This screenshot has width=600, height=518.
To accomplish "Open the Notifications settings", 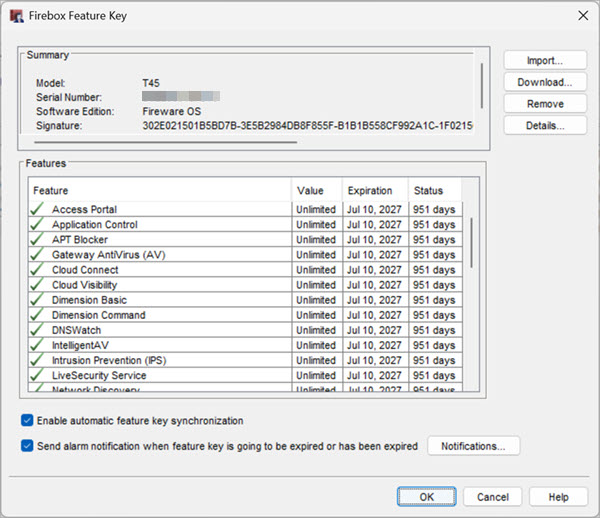I will 473,446.
